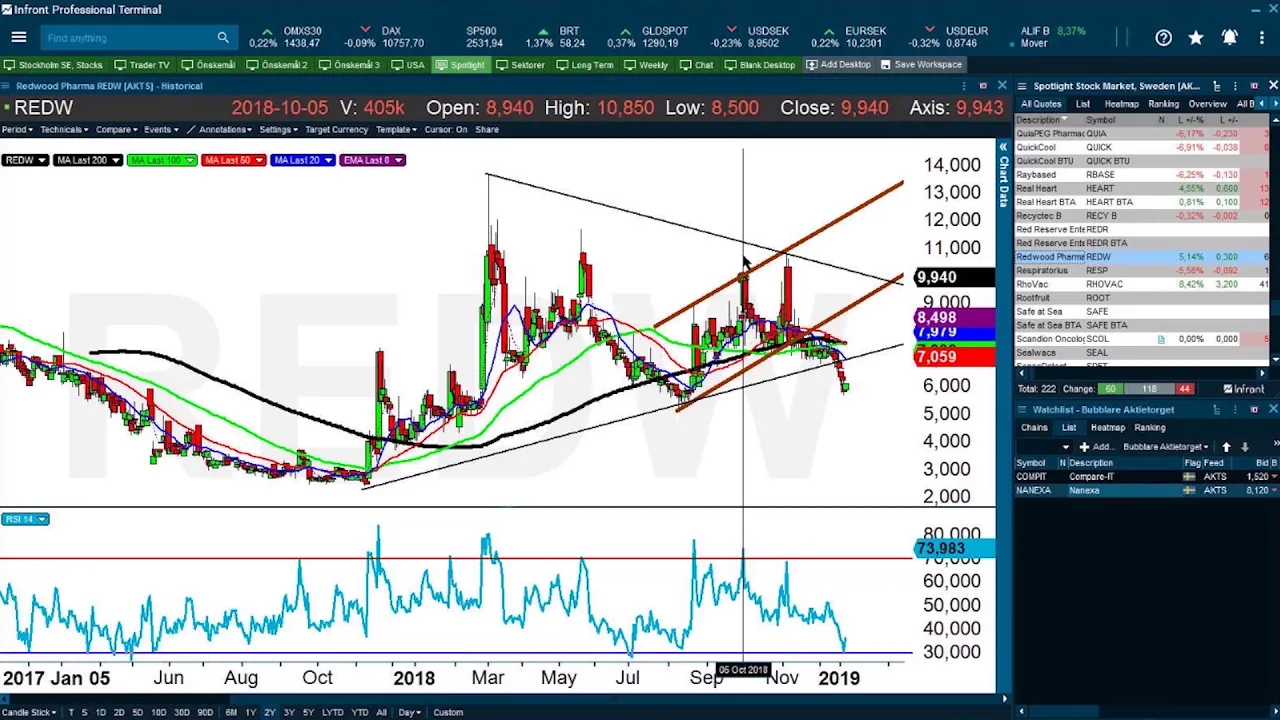Screen dimensions: 1280x720
Task: Click the Chat desktop monitor icon
Action: point(685,65)
